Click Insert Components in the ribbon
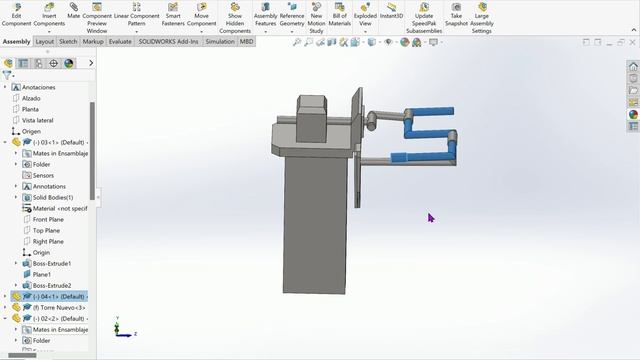The width and height of the screenshot is (640, 360). [49, 17]
